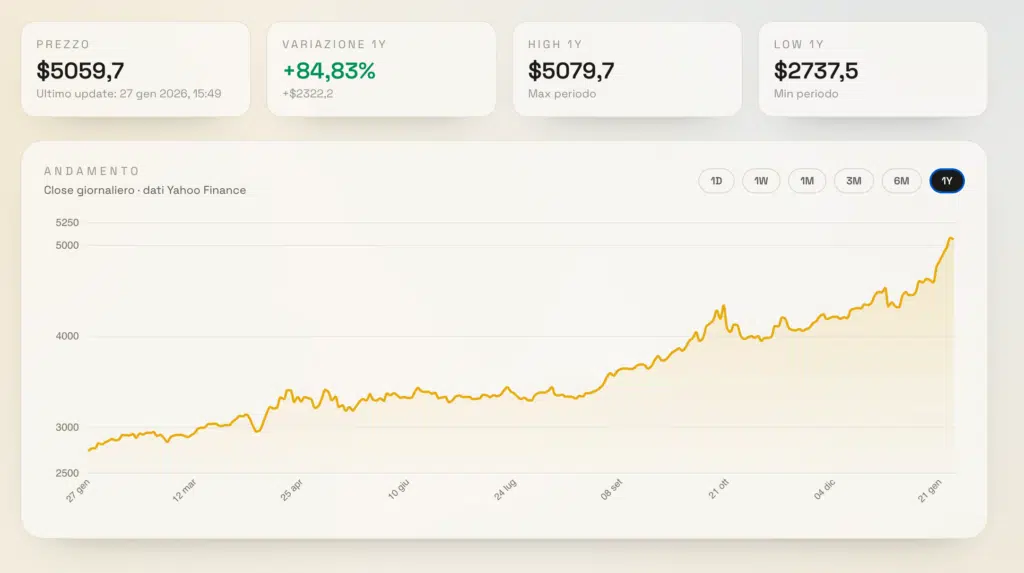This screenshot has height=573, width=1024.
Task: Switch chart to 1W range
Action: coord(761,181)
